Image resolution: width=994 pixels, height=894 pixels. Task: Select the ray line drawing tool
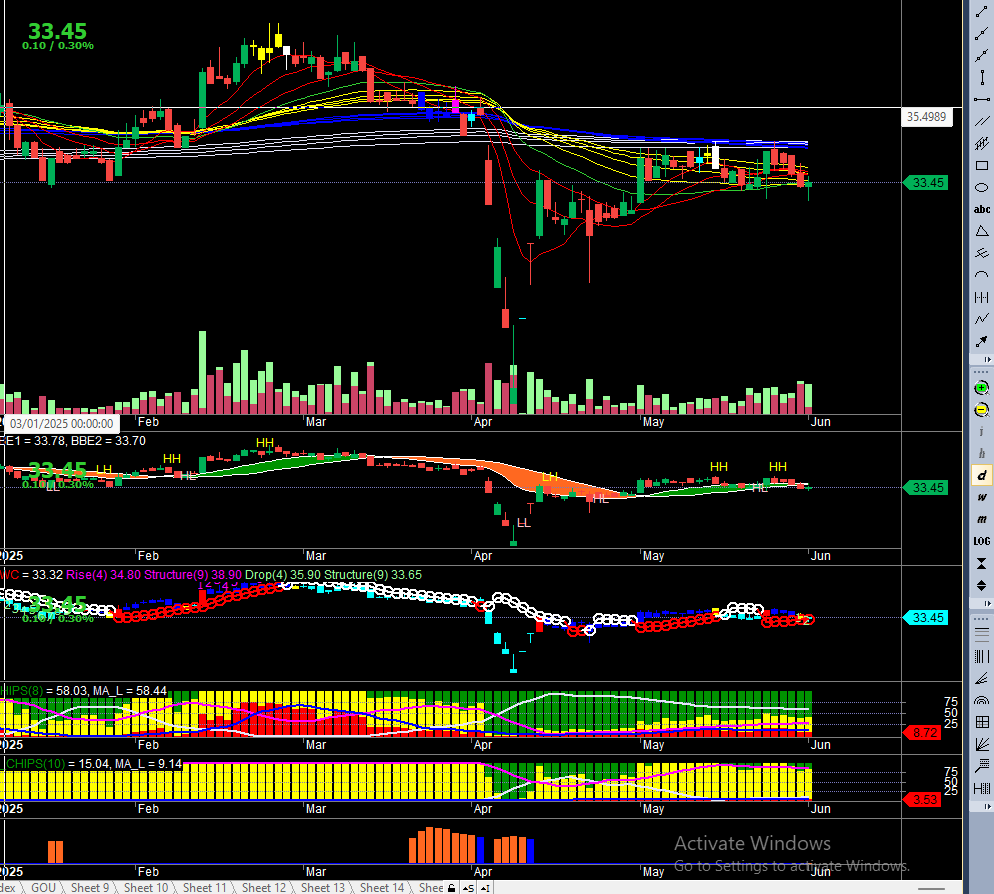click(981, 34)
